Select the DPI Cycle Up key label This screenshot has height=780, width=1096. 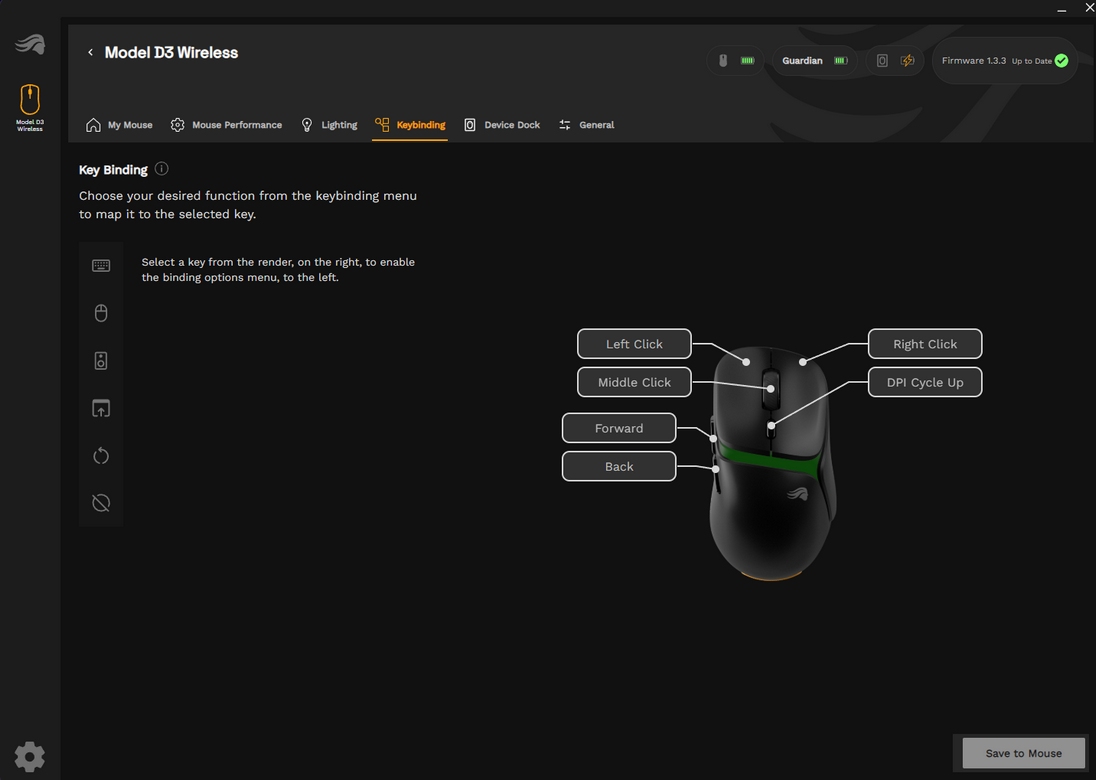tap(925, 382)
